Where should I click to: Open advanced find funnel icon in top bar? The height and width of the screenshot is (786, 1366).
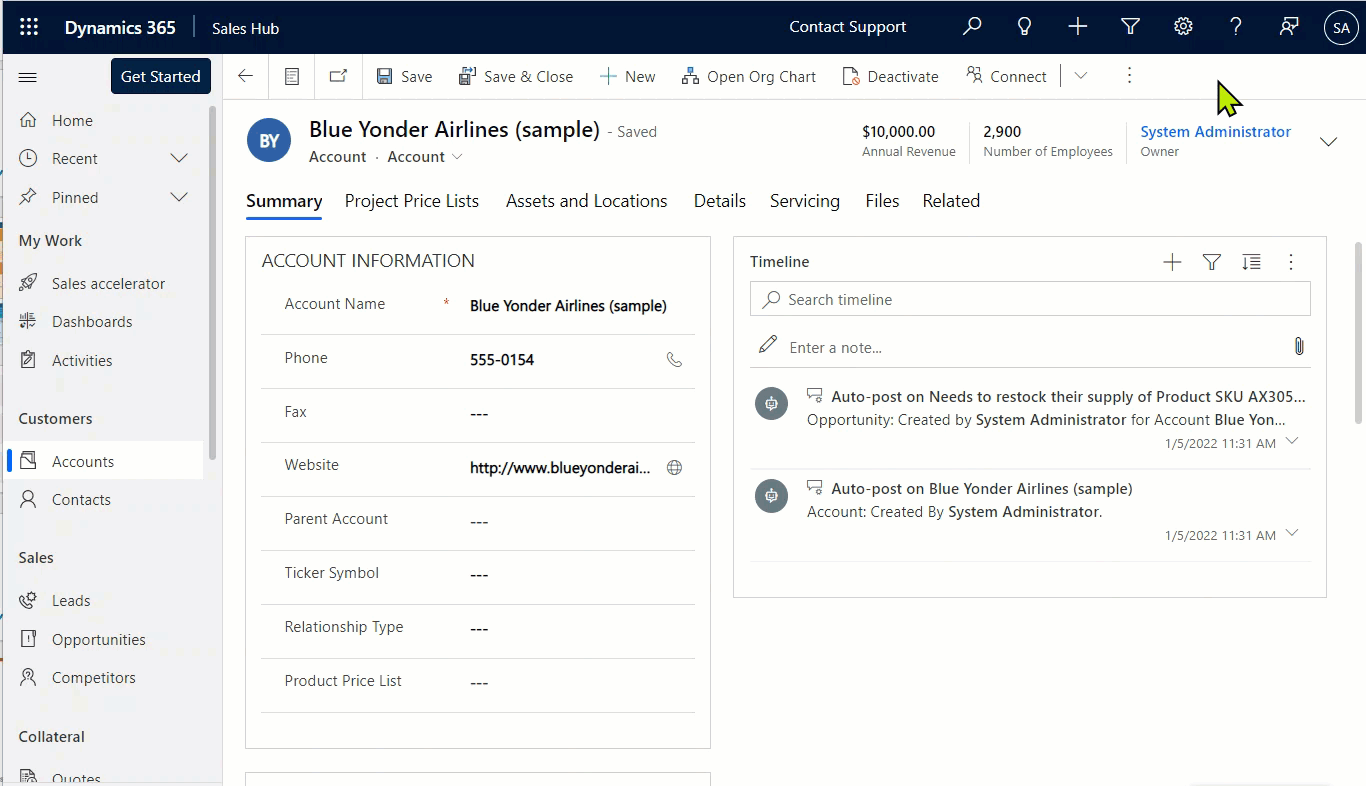(x=1130, y=27)
